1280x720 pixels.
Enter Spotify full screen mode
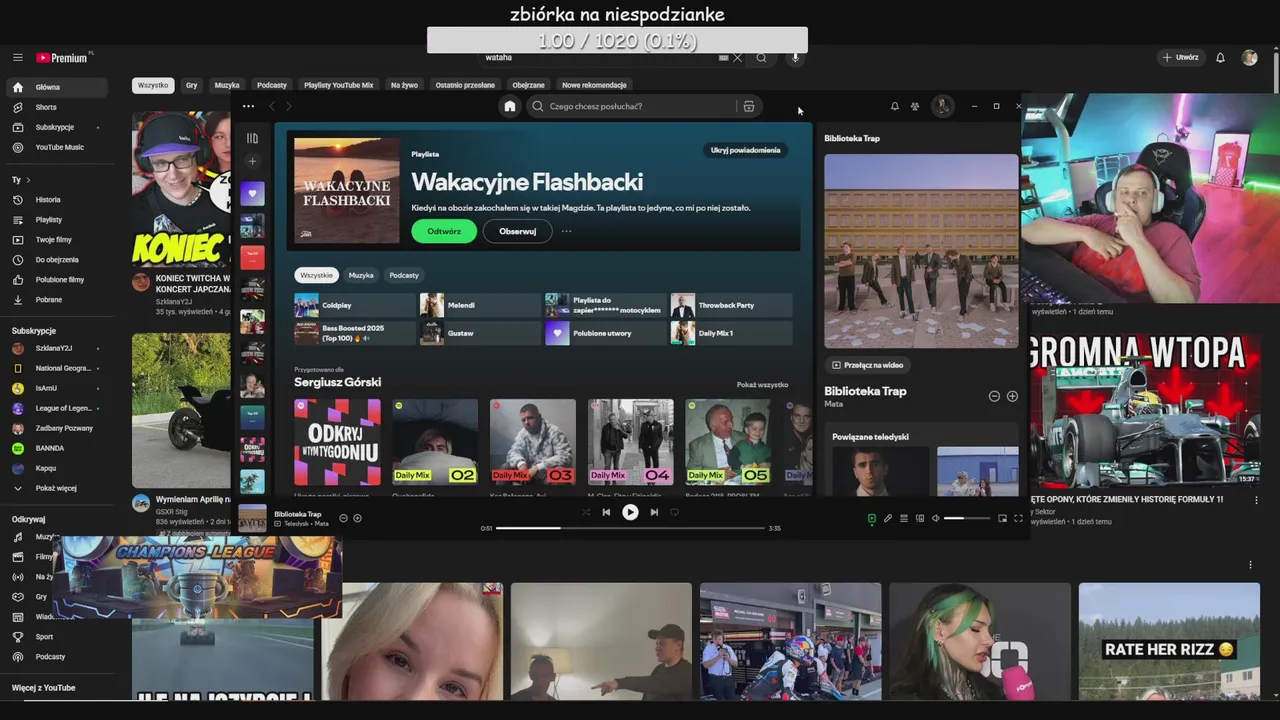point(1018,518)
